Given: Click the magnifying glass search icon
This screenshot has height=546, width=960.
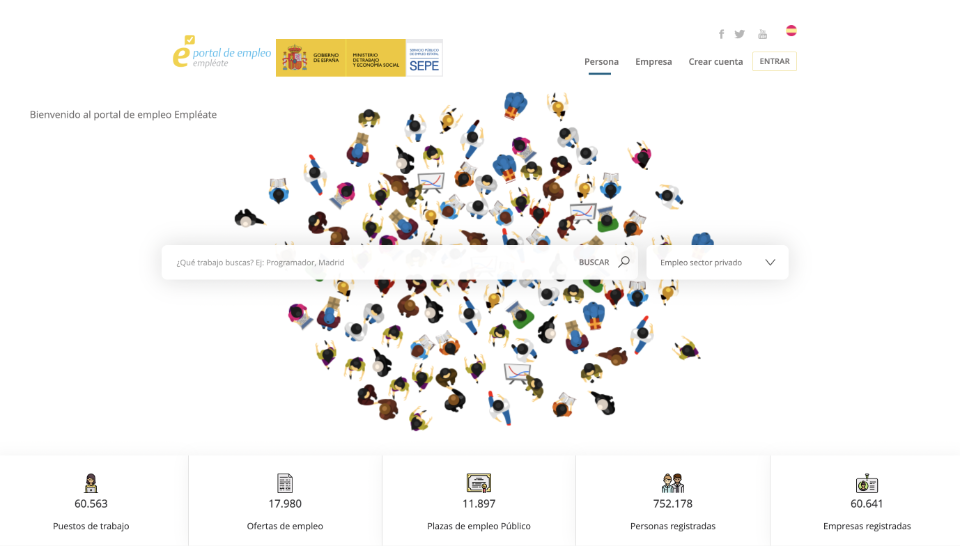Looking at the screenshot, I should coord(624,262).
